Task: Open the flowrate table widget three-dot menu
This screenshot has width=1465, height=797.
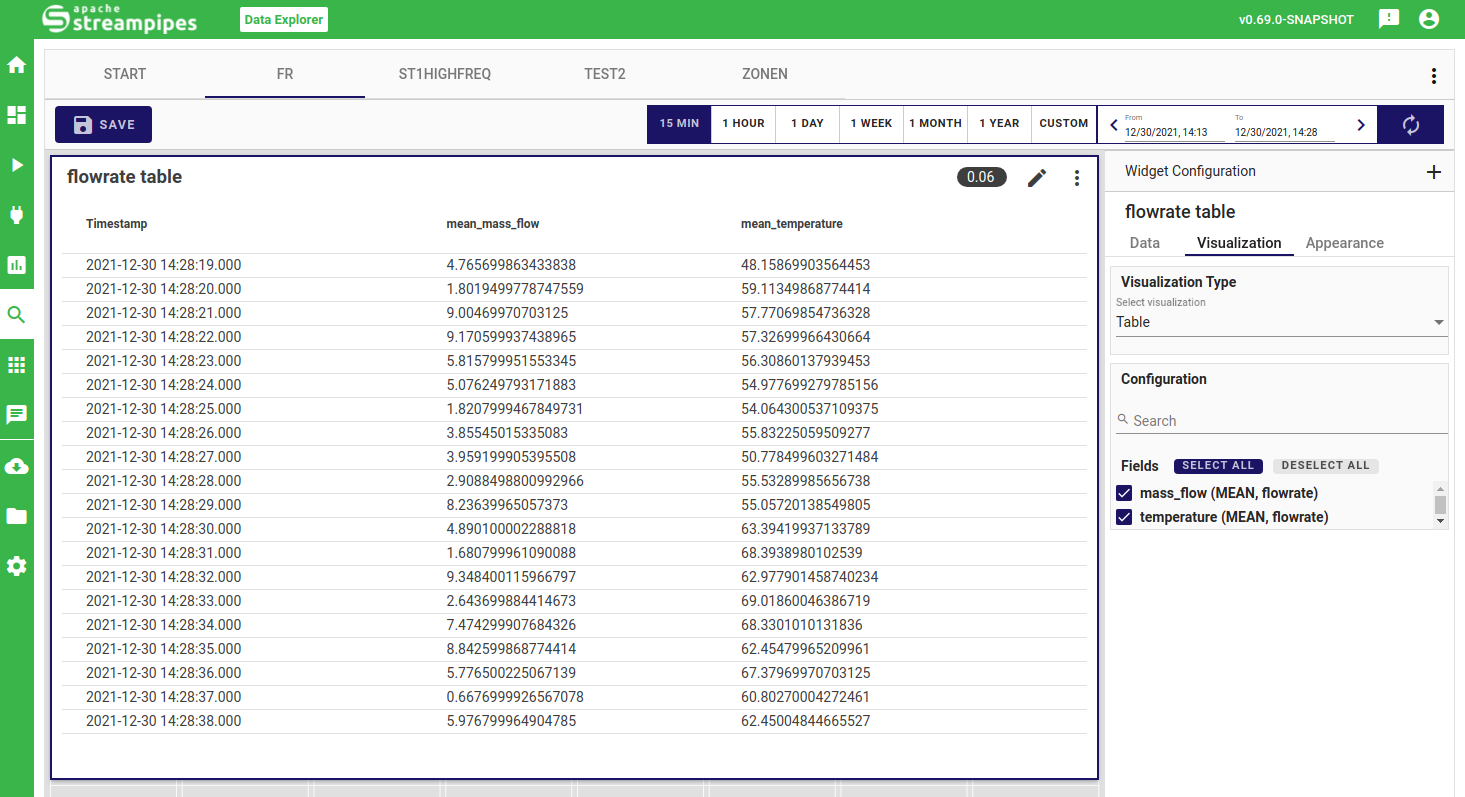Action: [1077, 178]
